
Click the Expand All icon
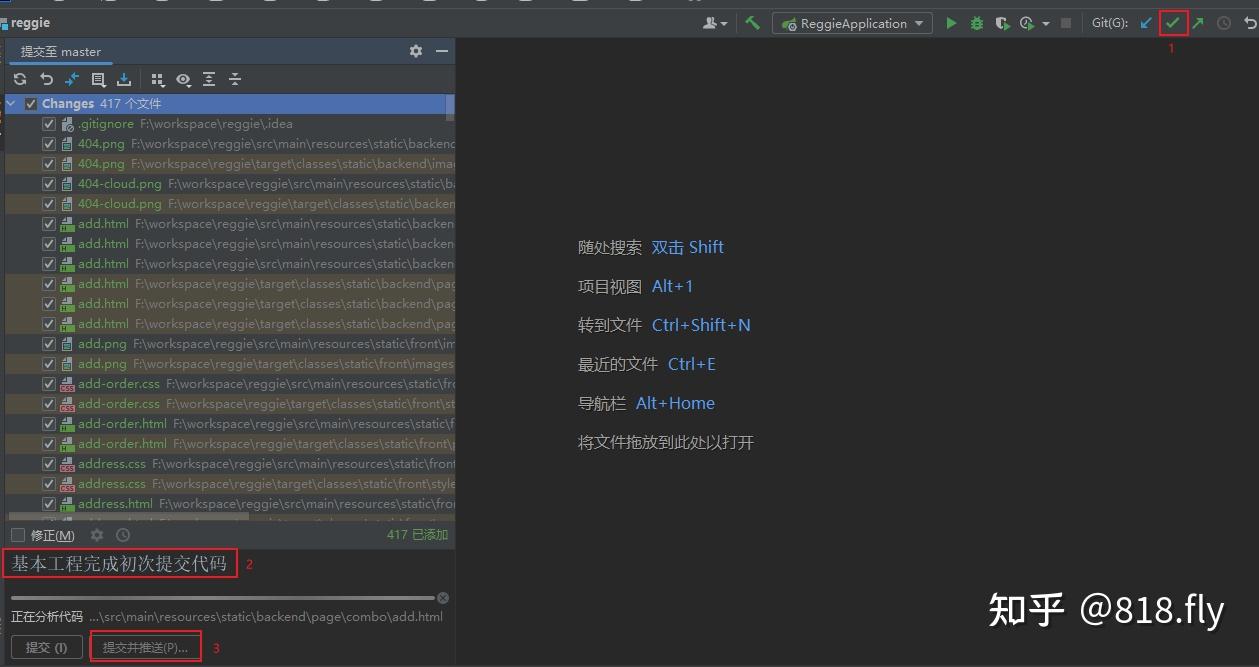tap(209, 79)
